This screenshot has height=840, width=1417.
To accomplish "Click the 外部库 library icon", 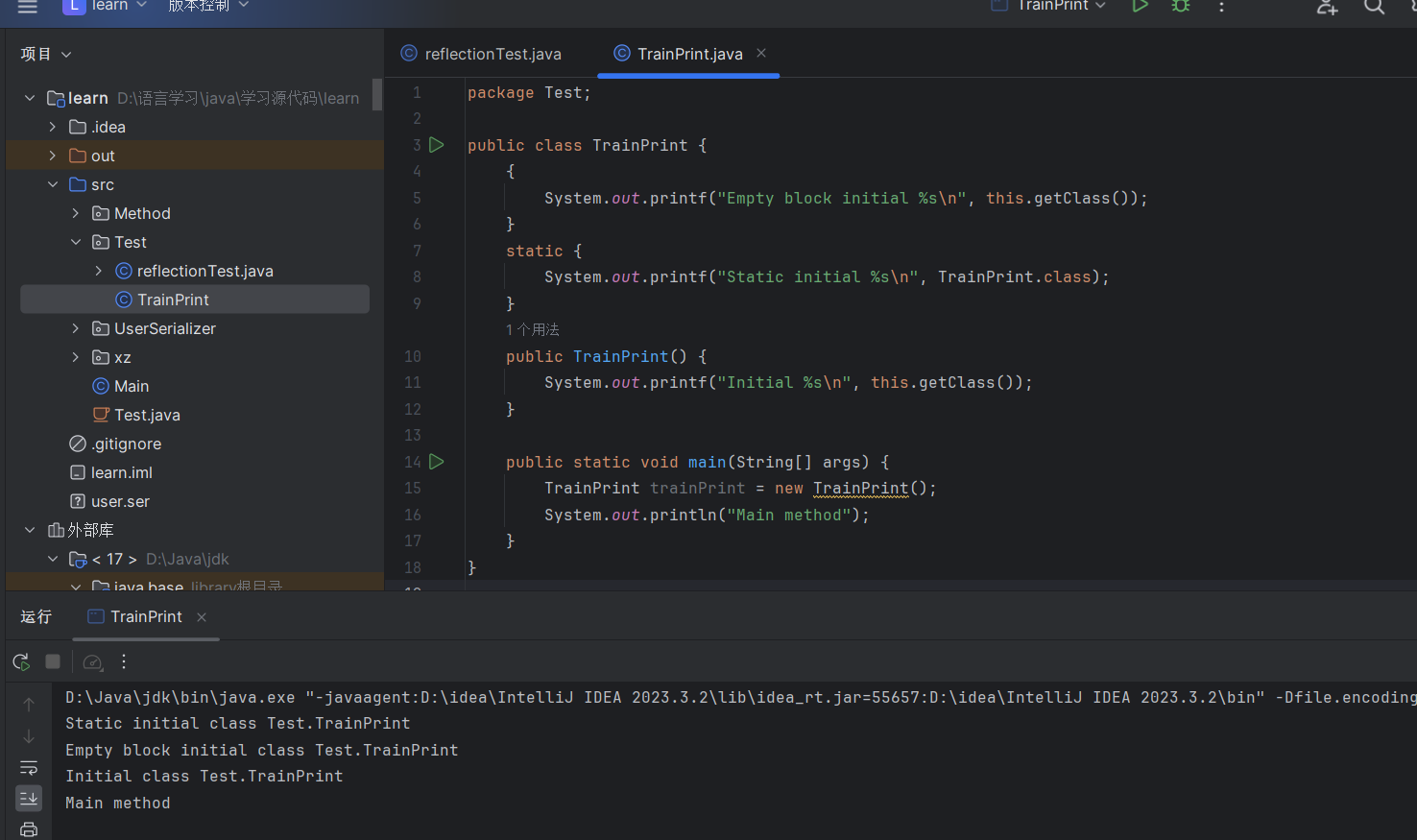I will click(56, 530).
